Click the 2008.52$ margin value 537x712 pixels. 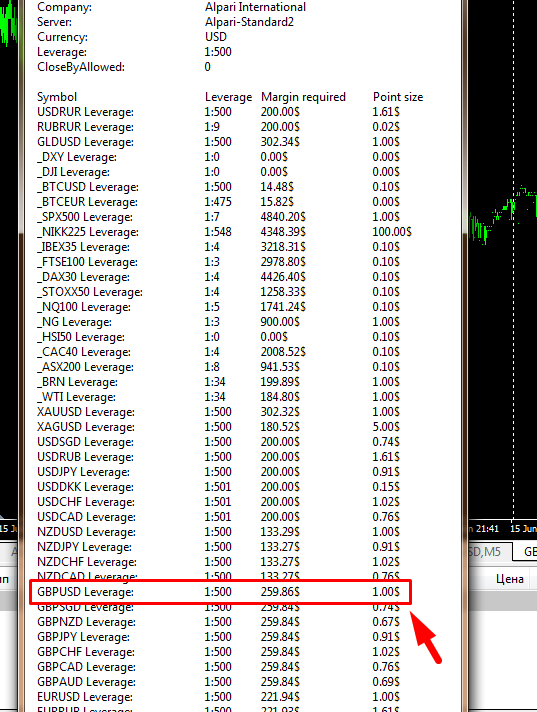tap(283, 352)
